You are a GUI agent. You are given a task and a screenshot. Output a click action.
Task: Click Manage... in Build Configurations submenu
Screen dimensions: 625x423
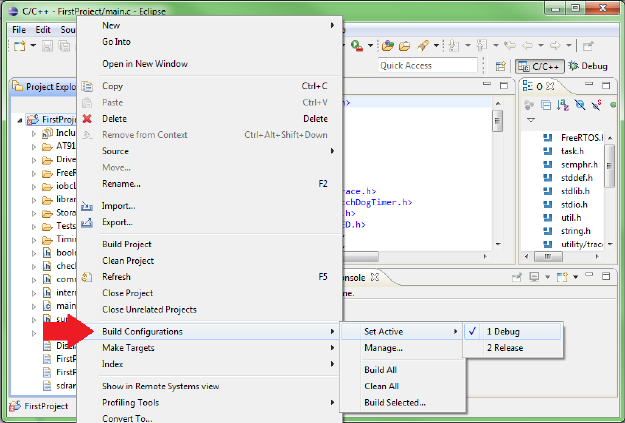click(403, 348)
